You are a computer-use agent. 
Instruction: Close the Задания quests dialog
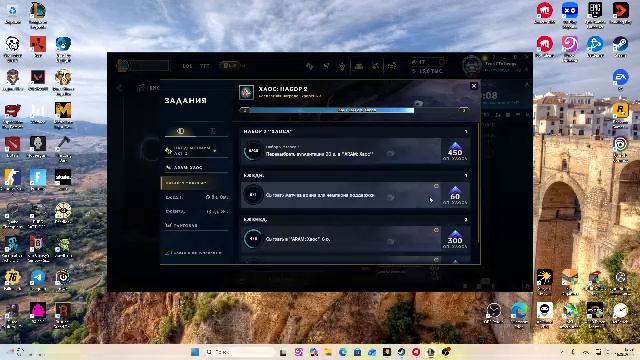(x=473, y=86)
